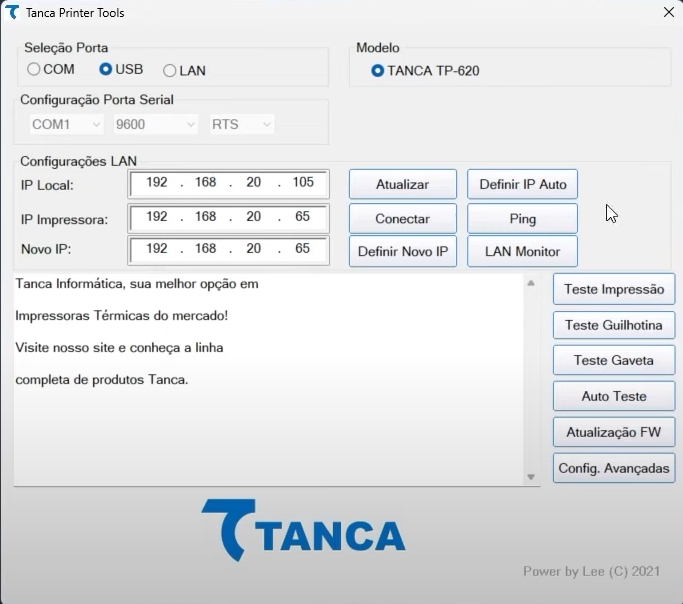Open the RTS flow control dropdown
The image size is (683, 604).
tap(242, 125)
